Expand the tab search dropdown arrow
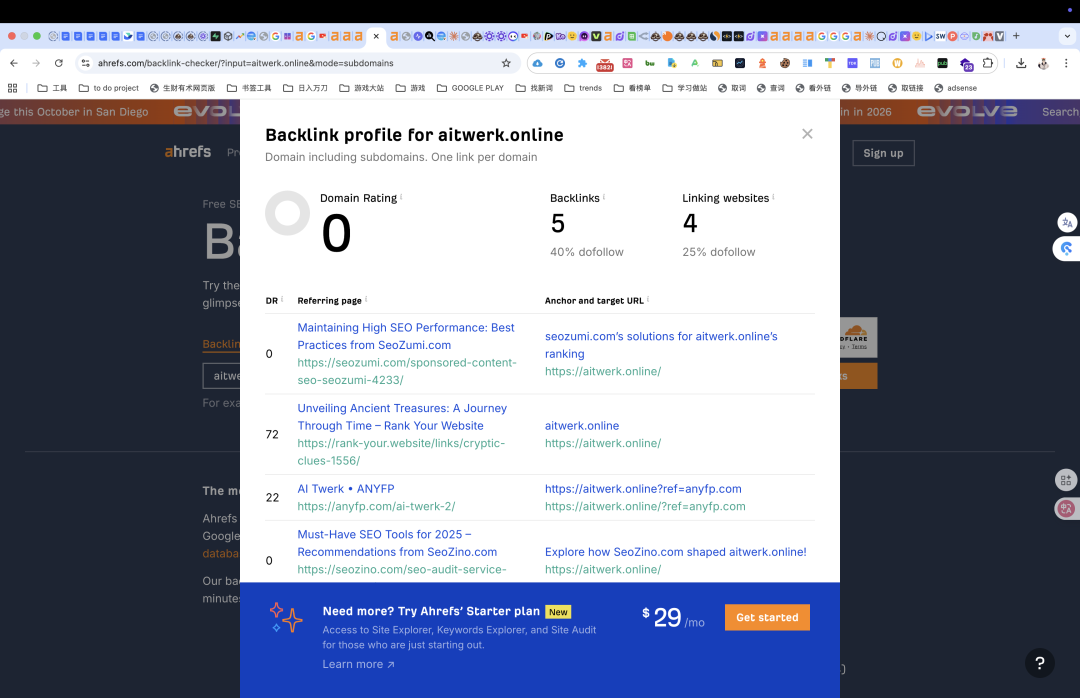 (x=1067, y=36)
